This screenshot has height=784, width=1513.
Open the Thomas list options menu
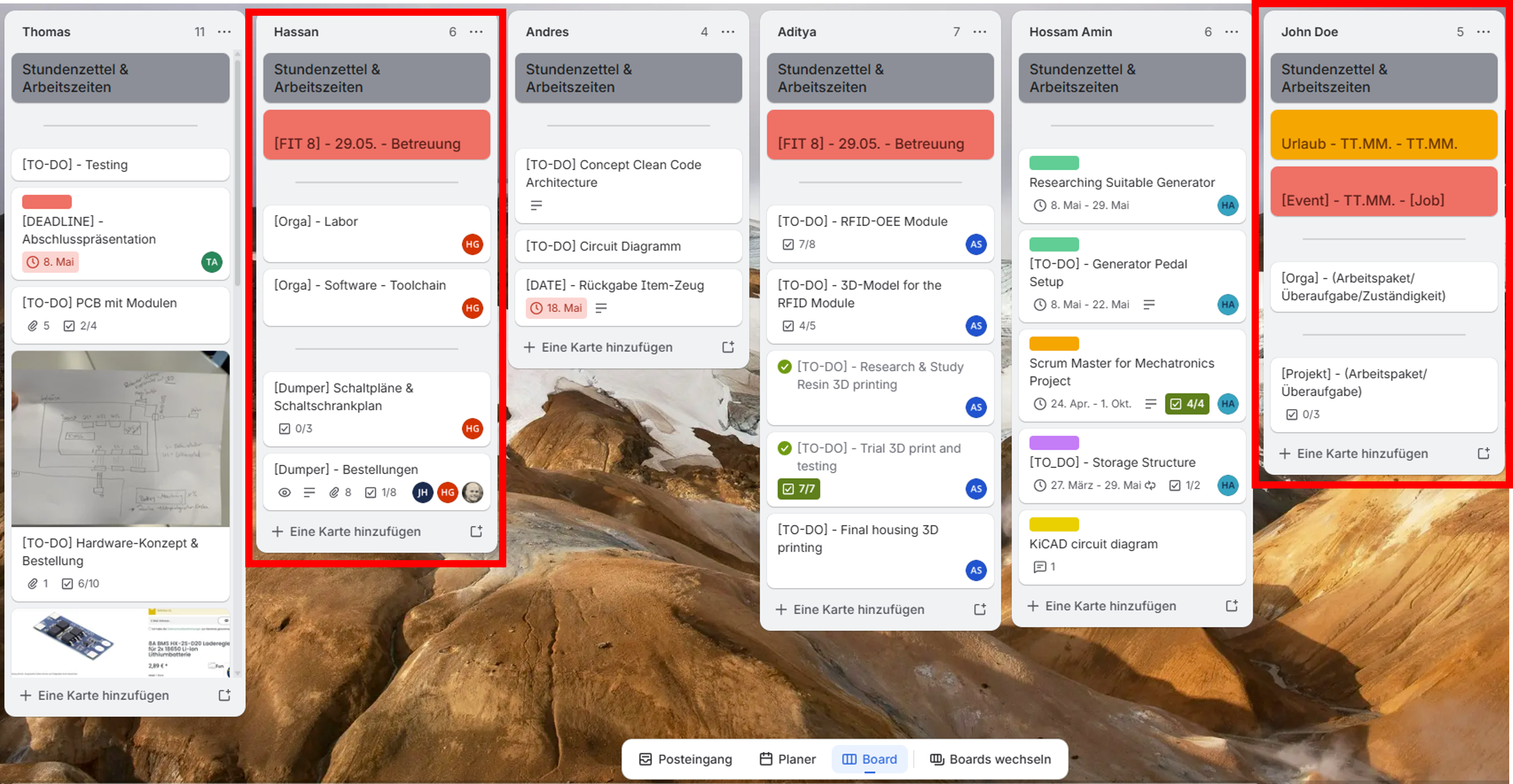tap(224, 32)
